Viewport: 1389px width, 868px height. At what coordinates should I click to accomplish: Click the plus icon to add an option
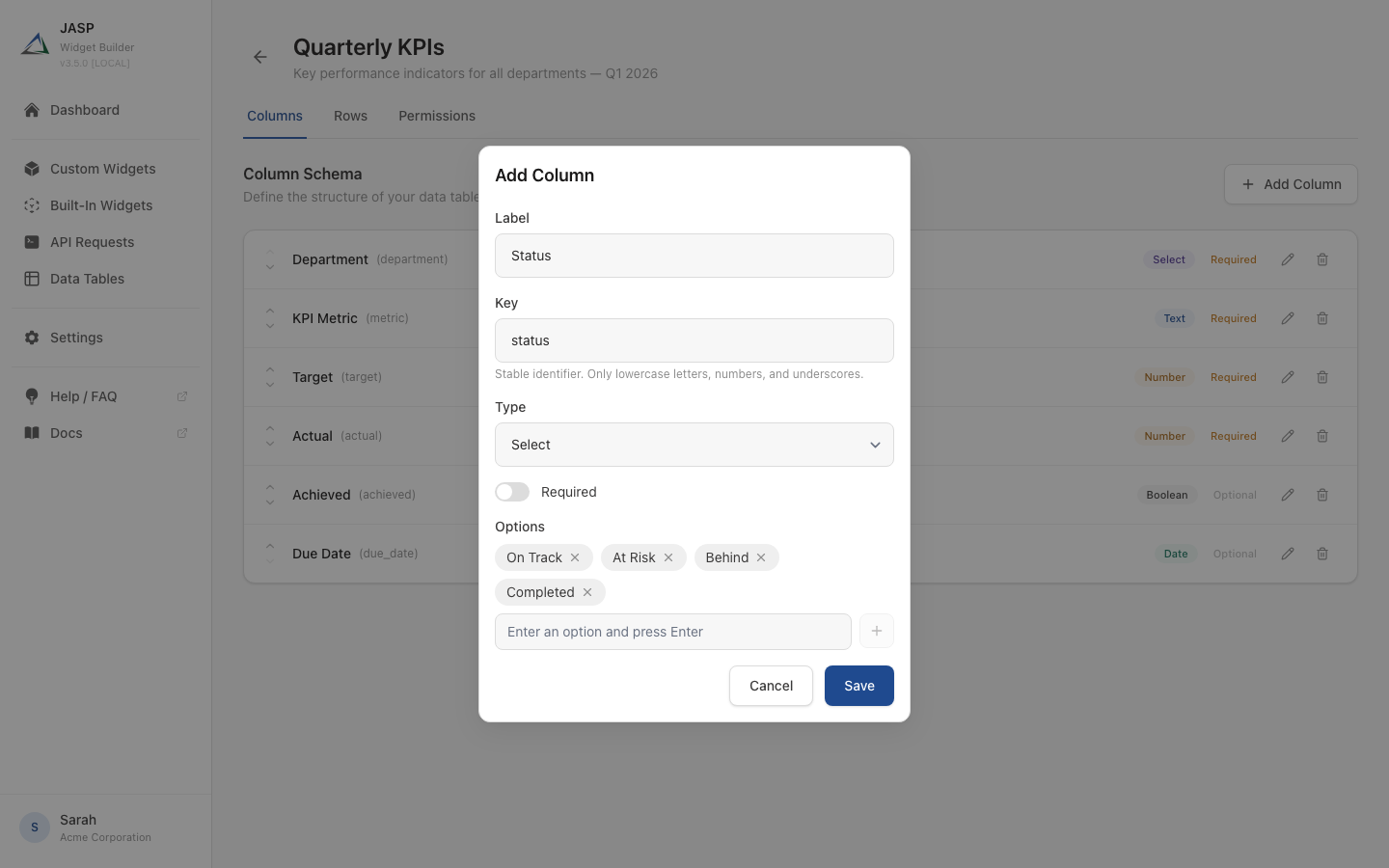tap(877, 631)
